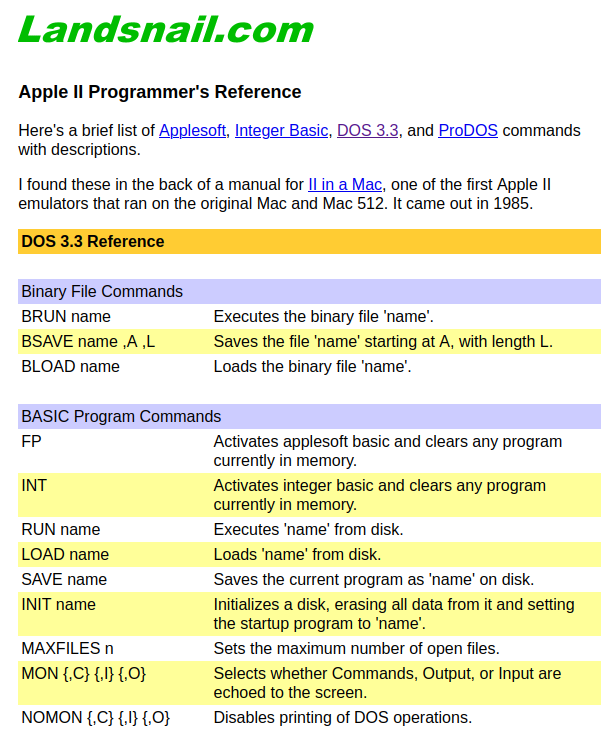Open the ProDOS link
Image resolution: width=613 pixels, height=730 pixels.
pos(468,130)
